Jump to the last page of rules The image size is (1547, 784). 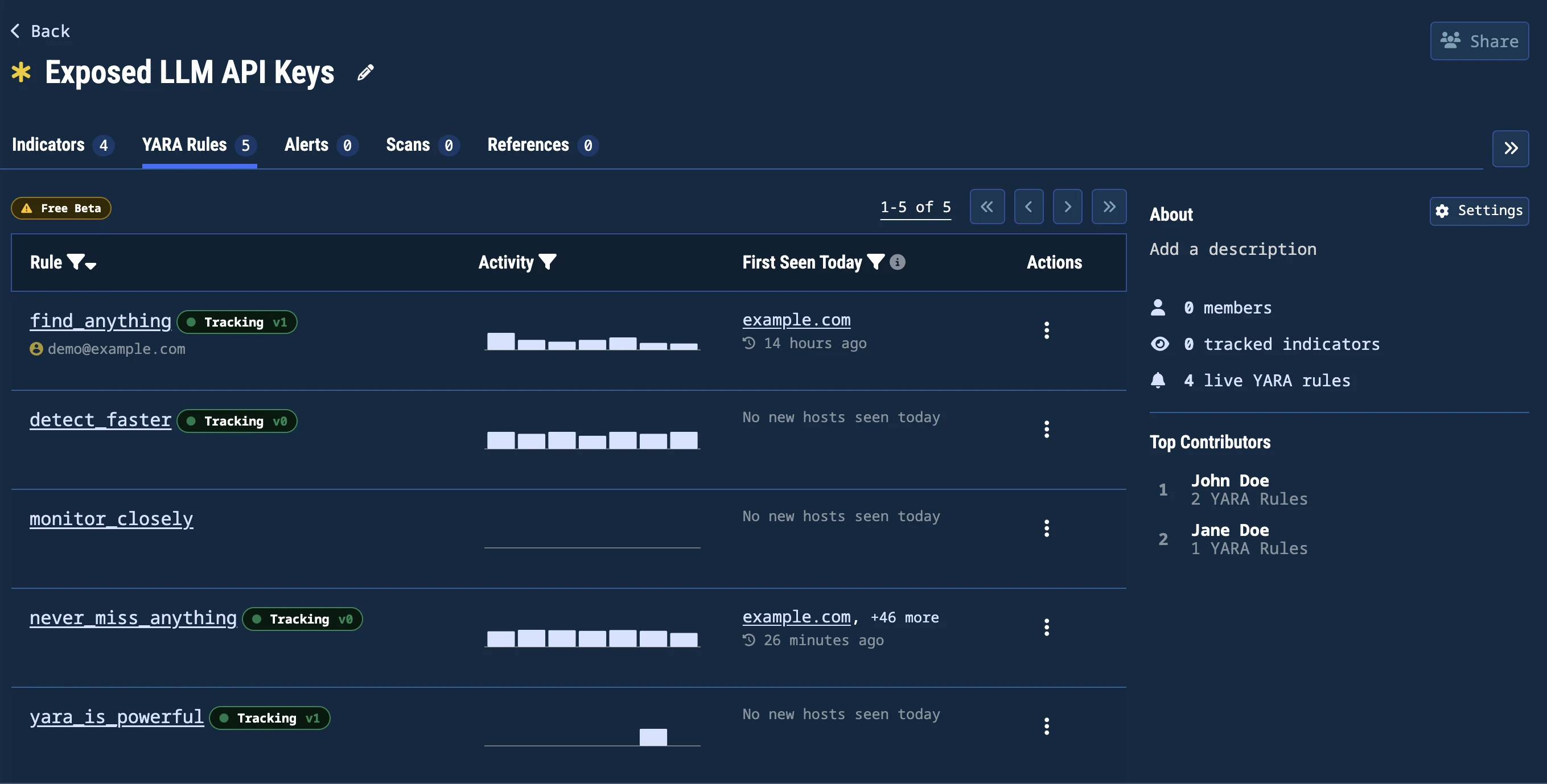pos(1109,207)
